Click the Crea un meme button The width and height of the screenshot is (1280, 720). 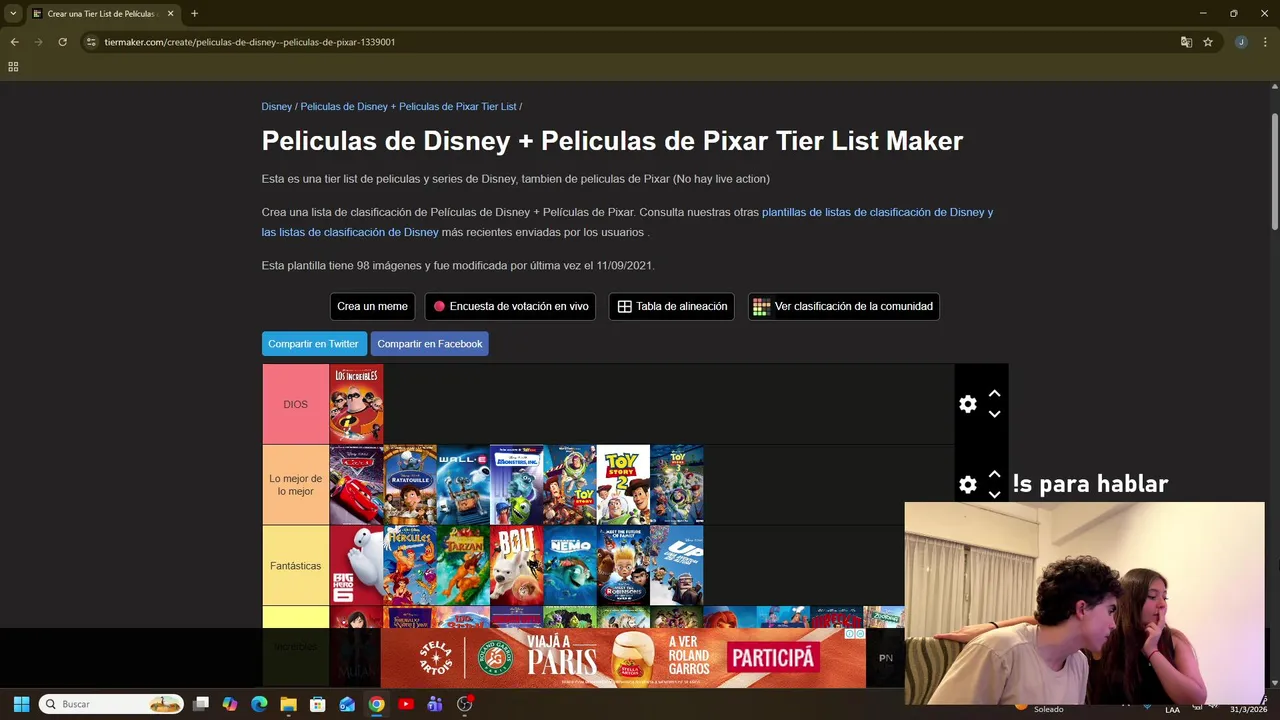(x=372, y=306)
